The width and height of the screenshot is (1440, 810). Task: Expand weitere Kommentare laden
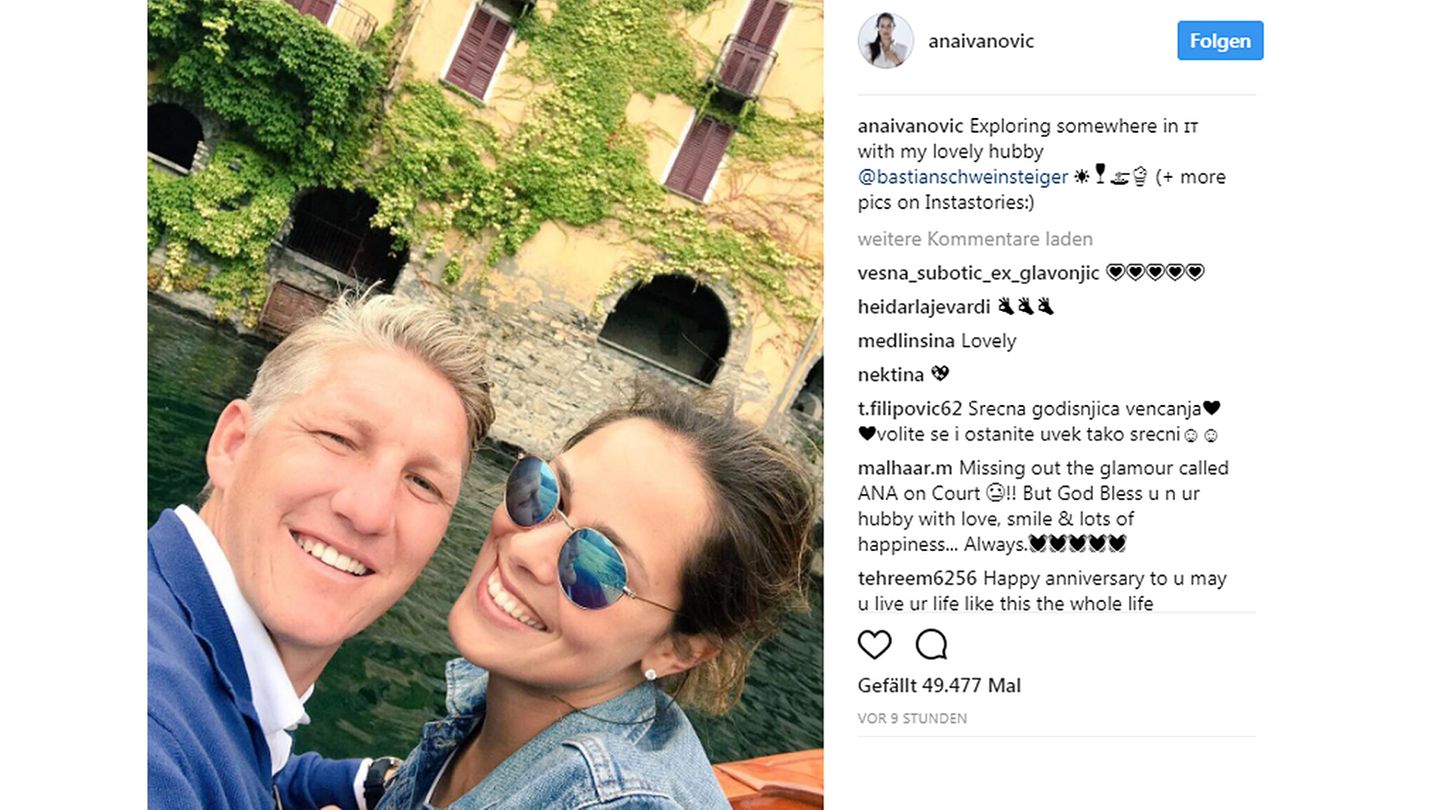click(975, 239)
